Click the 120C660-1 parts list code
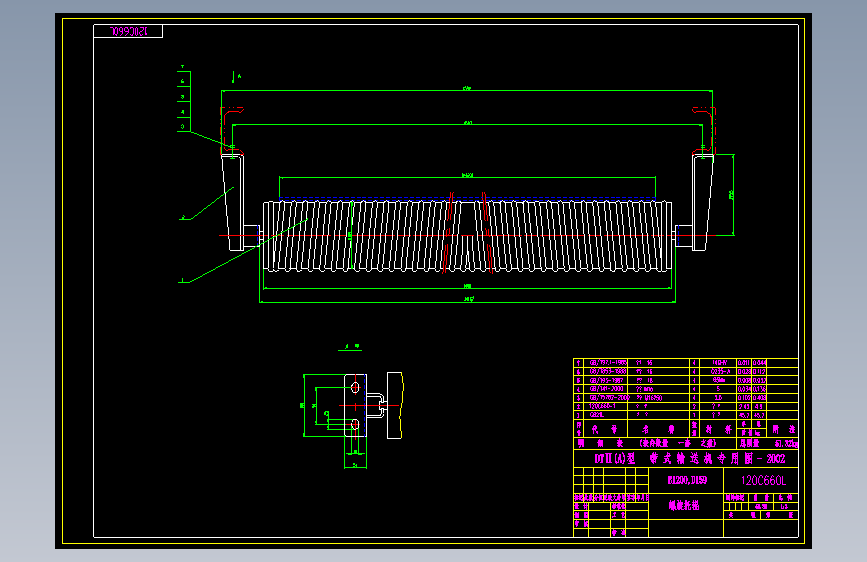Image resolution: width=867 pixels, height=562 pixels. tap(602, 406)
